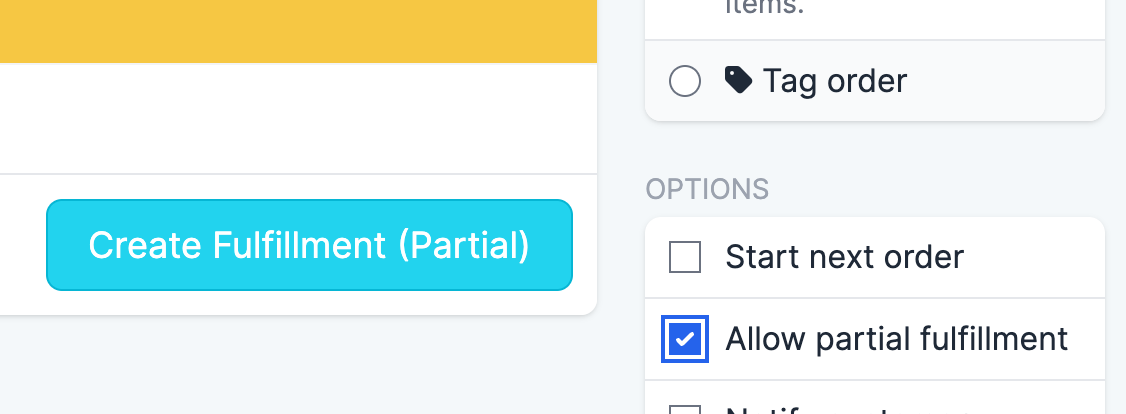The width and height of the screenshot is (1126, 414).
Task: Click the white area above Create Fulfillment
Action: [298, 118]
